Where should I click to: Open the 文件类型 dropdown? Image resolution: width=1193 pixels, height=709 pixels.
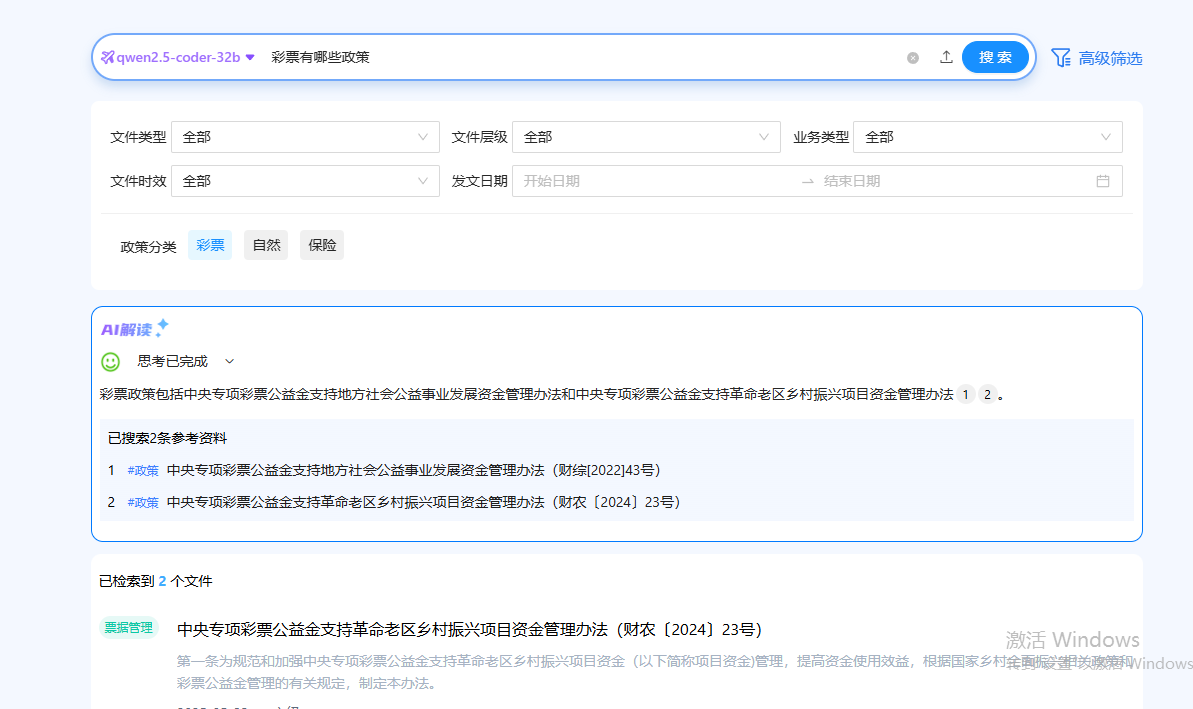tap(305, 137)
